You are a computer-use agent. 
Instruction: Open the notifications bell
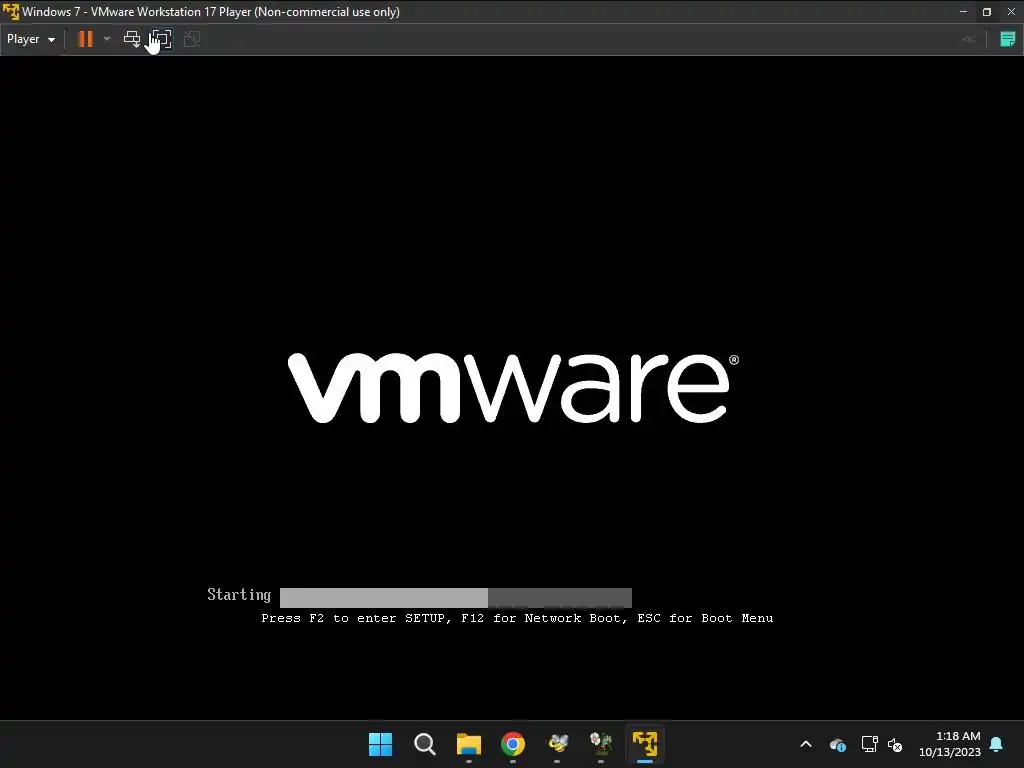tap(997, 744)
